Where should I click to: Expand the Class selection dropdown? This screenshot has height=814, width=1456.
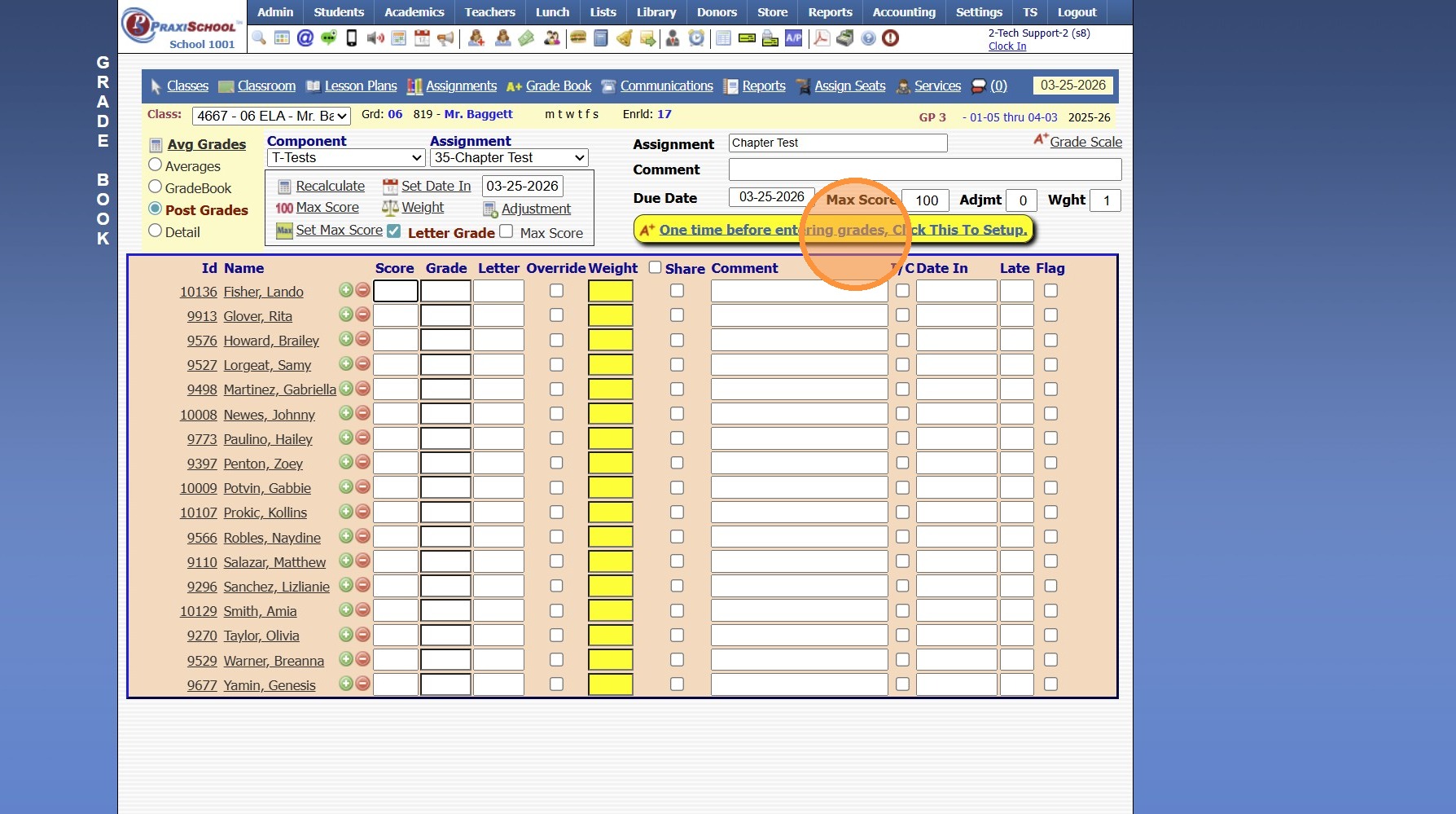(271, 116)
